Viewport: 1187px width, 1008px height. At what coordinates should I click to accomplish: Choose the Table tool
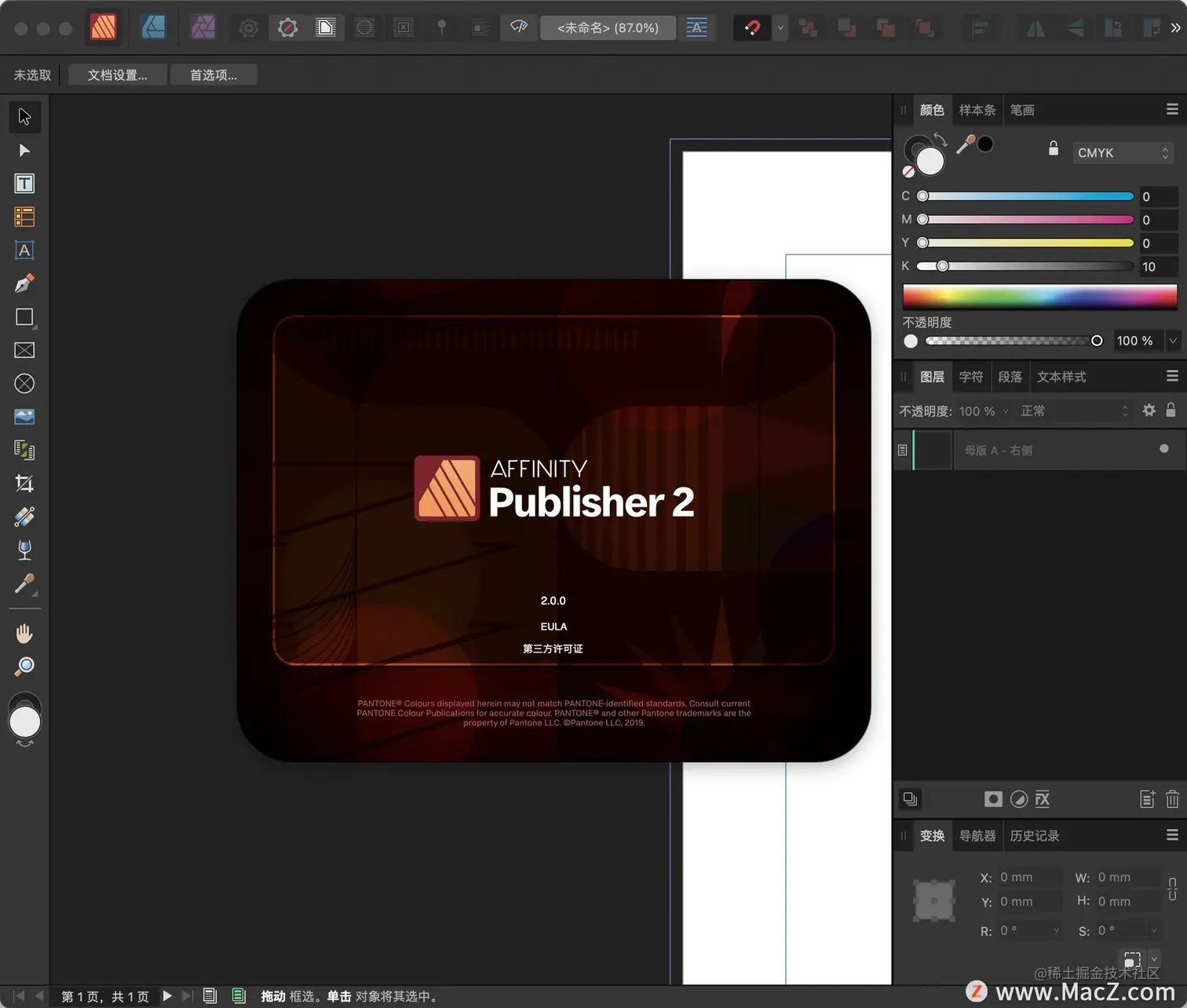pyautogui.click(x=24, y=217)
